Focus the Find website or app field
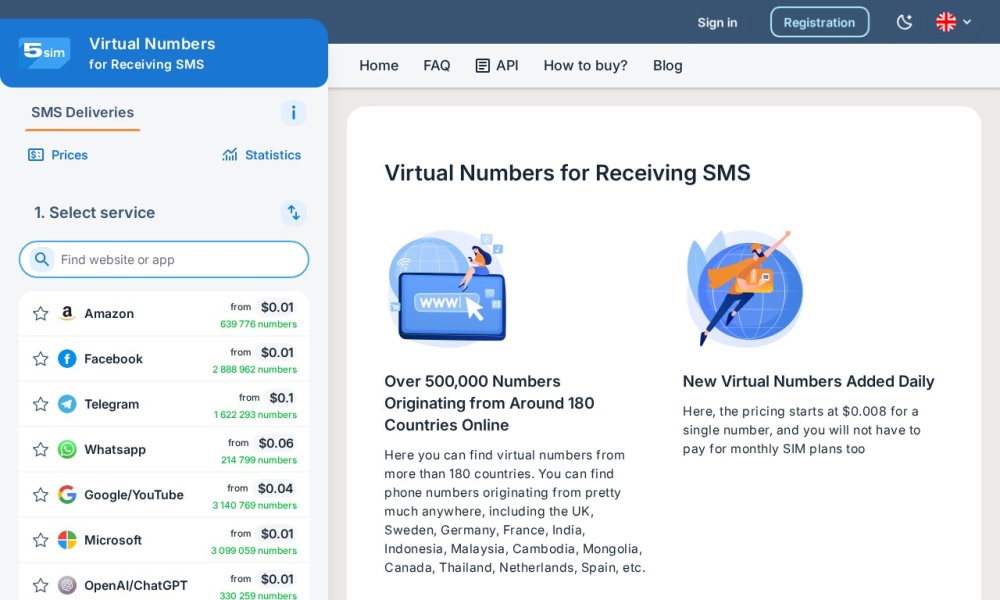 pyautogui.click(x=175, y=260)
